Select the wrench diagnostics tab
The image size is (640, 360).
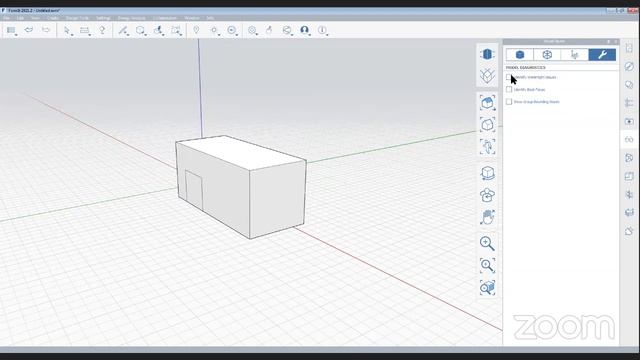click(602, 55)
